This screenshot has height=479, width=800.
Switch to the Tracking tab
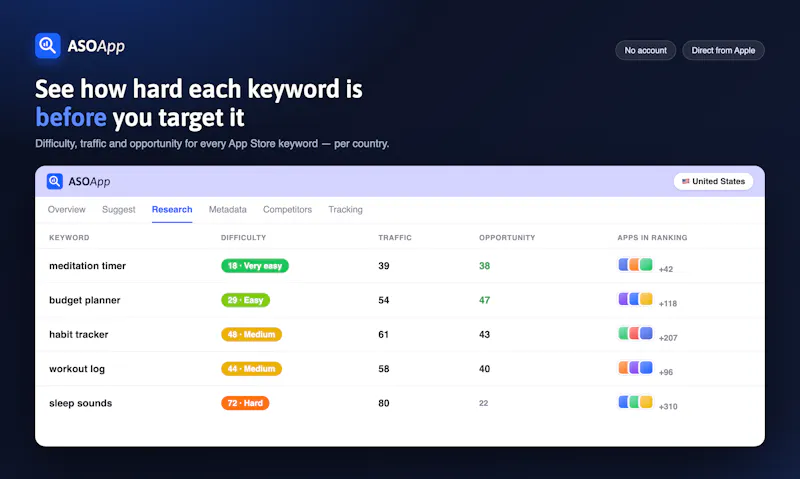click(x=345, y=210)
